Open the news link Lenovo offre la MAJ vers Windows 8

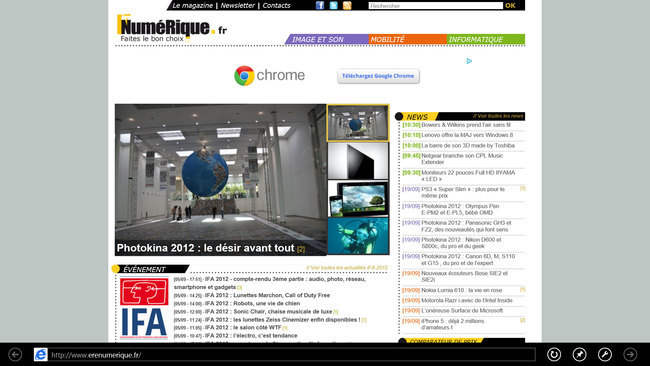[467, 135]
